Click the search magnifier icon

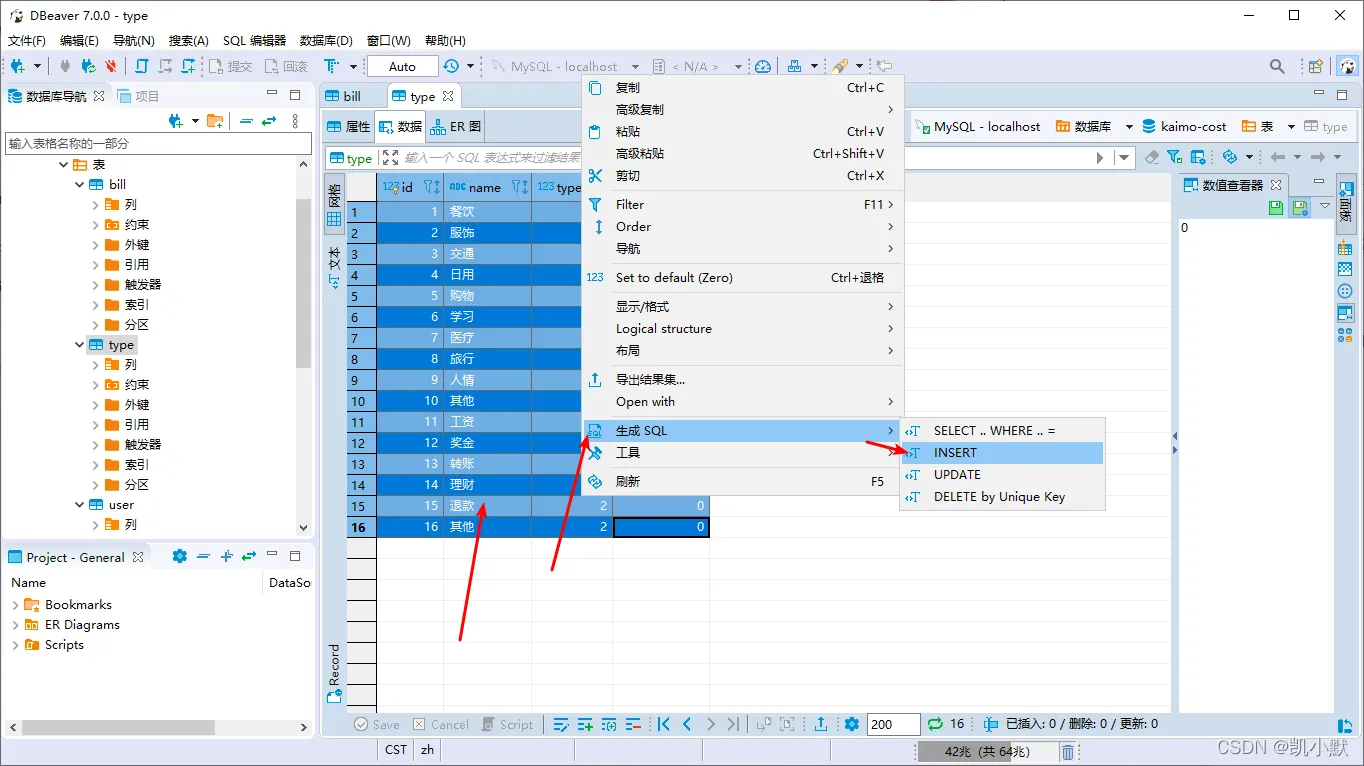click(x=1277, y=66)
